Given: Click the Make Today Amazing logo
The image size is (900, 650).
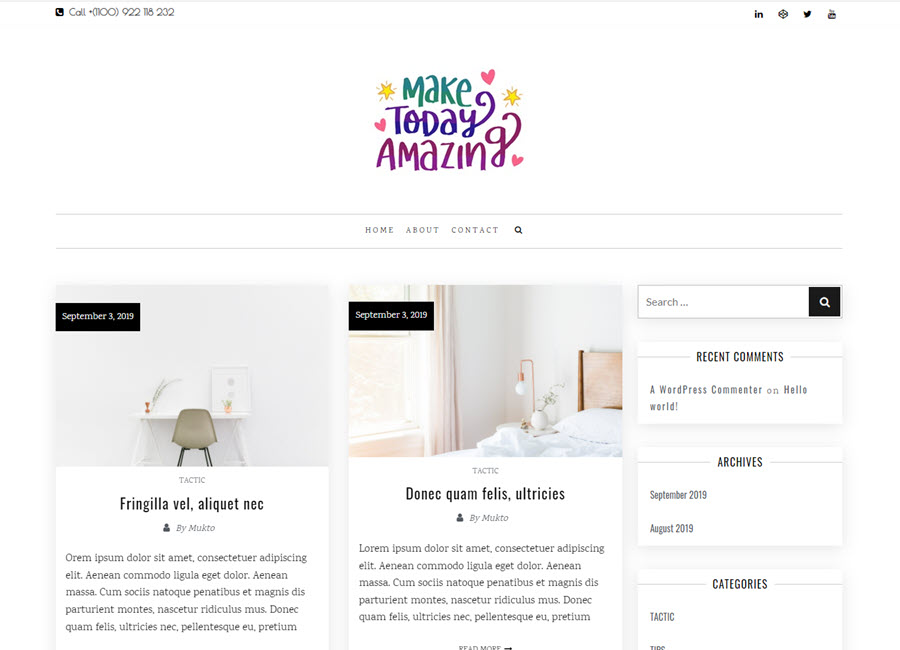Looking at the screenshot, I should [449, 121].
